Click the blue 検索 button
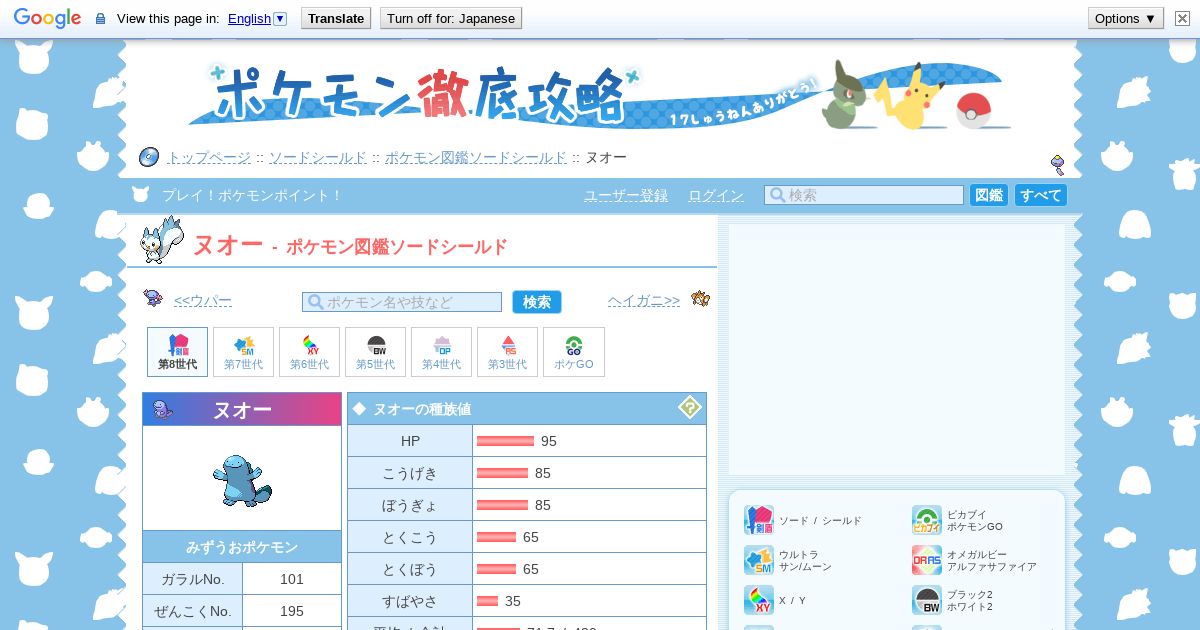Image resolution: width=1200 pixels, height=630 pixels. tap(537, 302)
